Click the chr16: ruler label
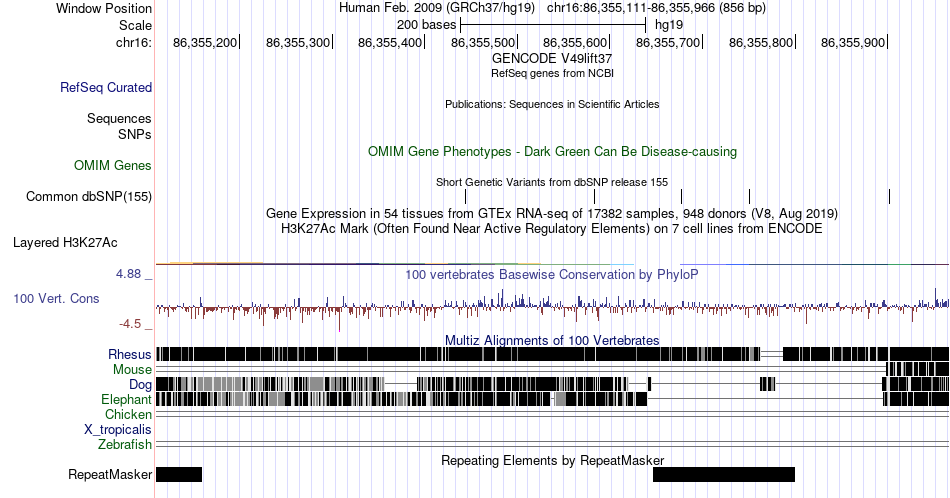 pyautogui.click(x=134, y=43)
